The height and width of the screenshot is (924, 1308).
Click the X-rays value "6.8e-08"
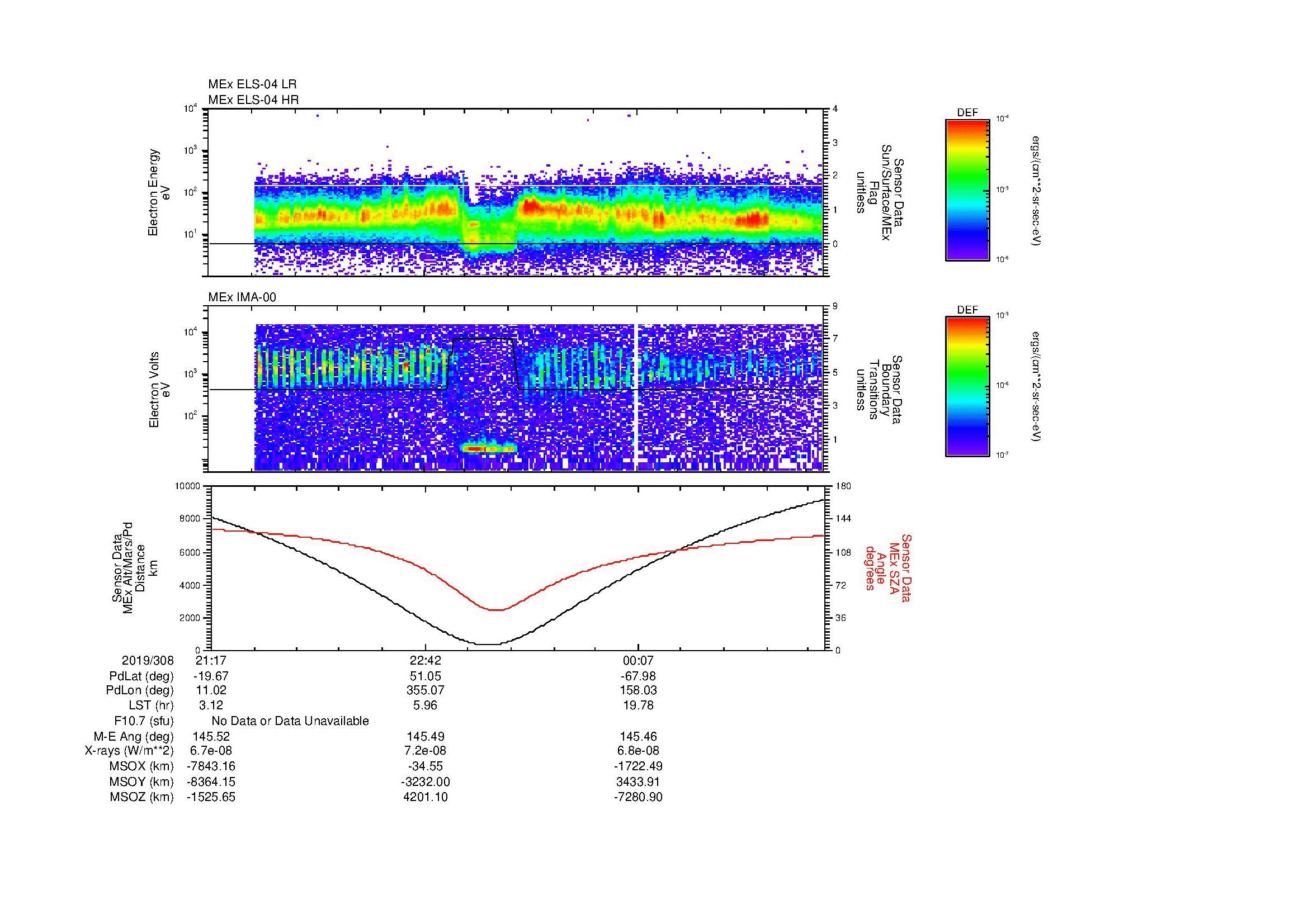[638, 751]
